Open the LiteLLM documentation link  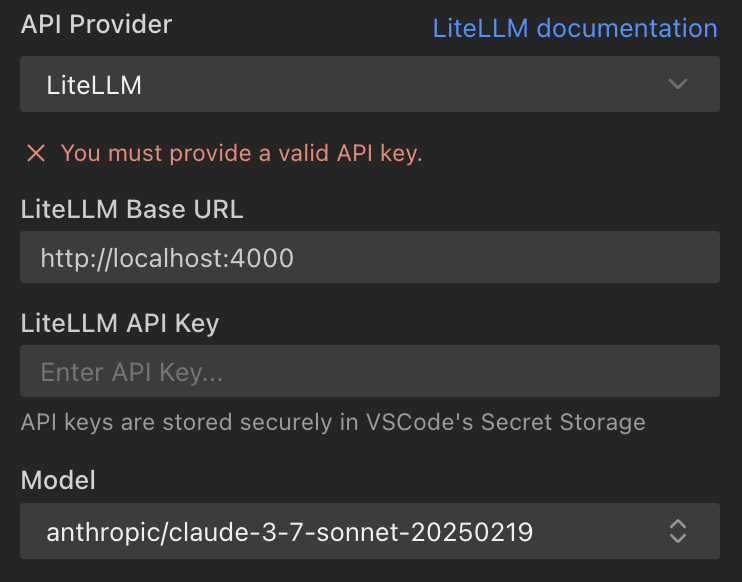tap(574, 28)
